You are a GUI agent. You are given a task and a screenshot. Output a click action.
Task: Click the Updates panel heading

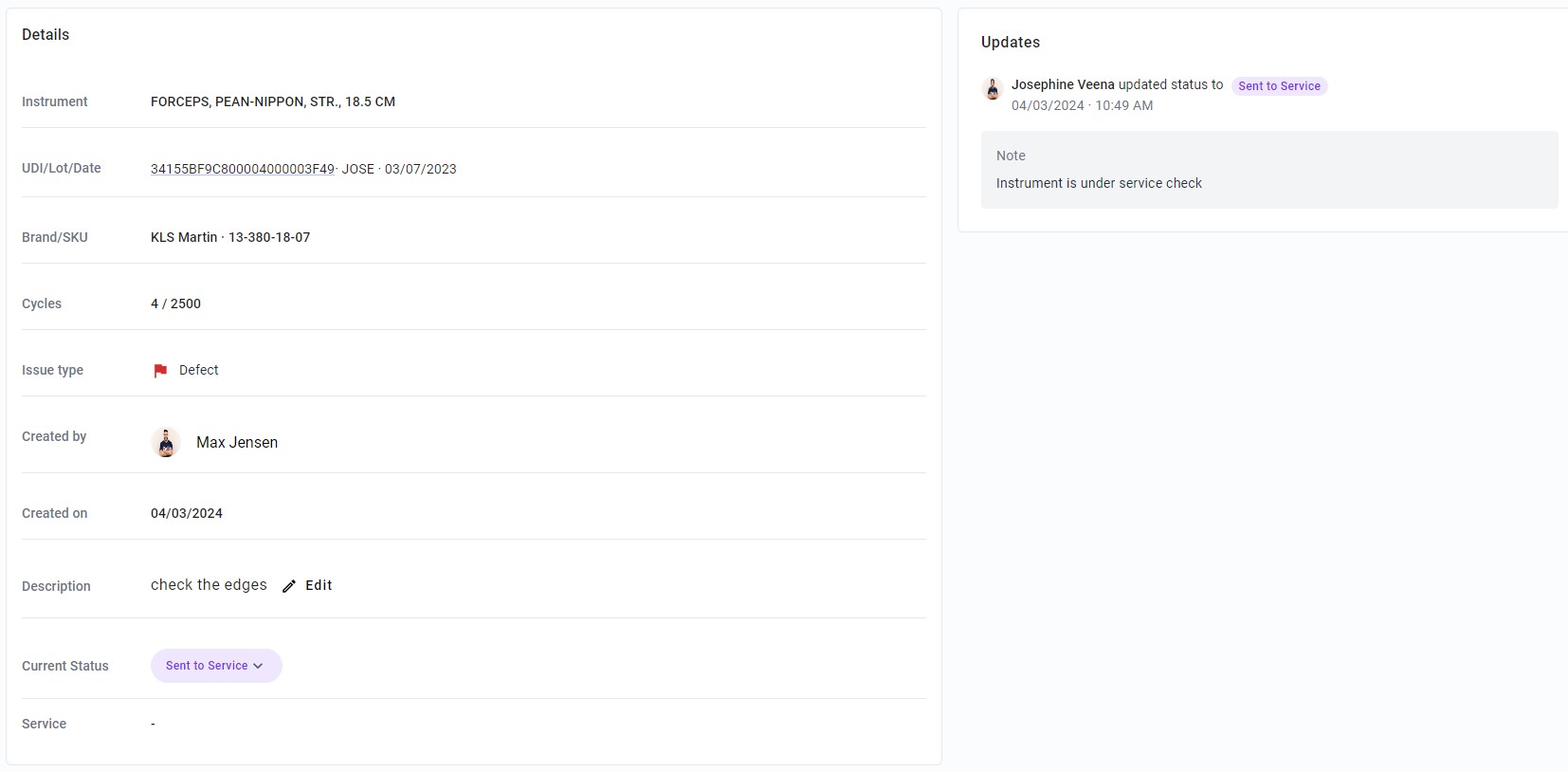click(x=1011, y=42)
